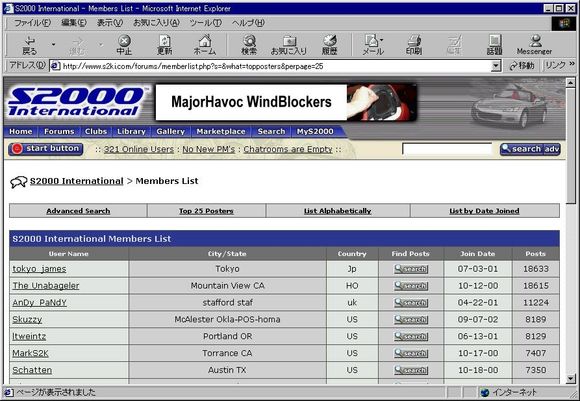The width and height of the screenshot is (580, 401).
Task: Switch to the Marketplace site tab
Action: (221, 131)
